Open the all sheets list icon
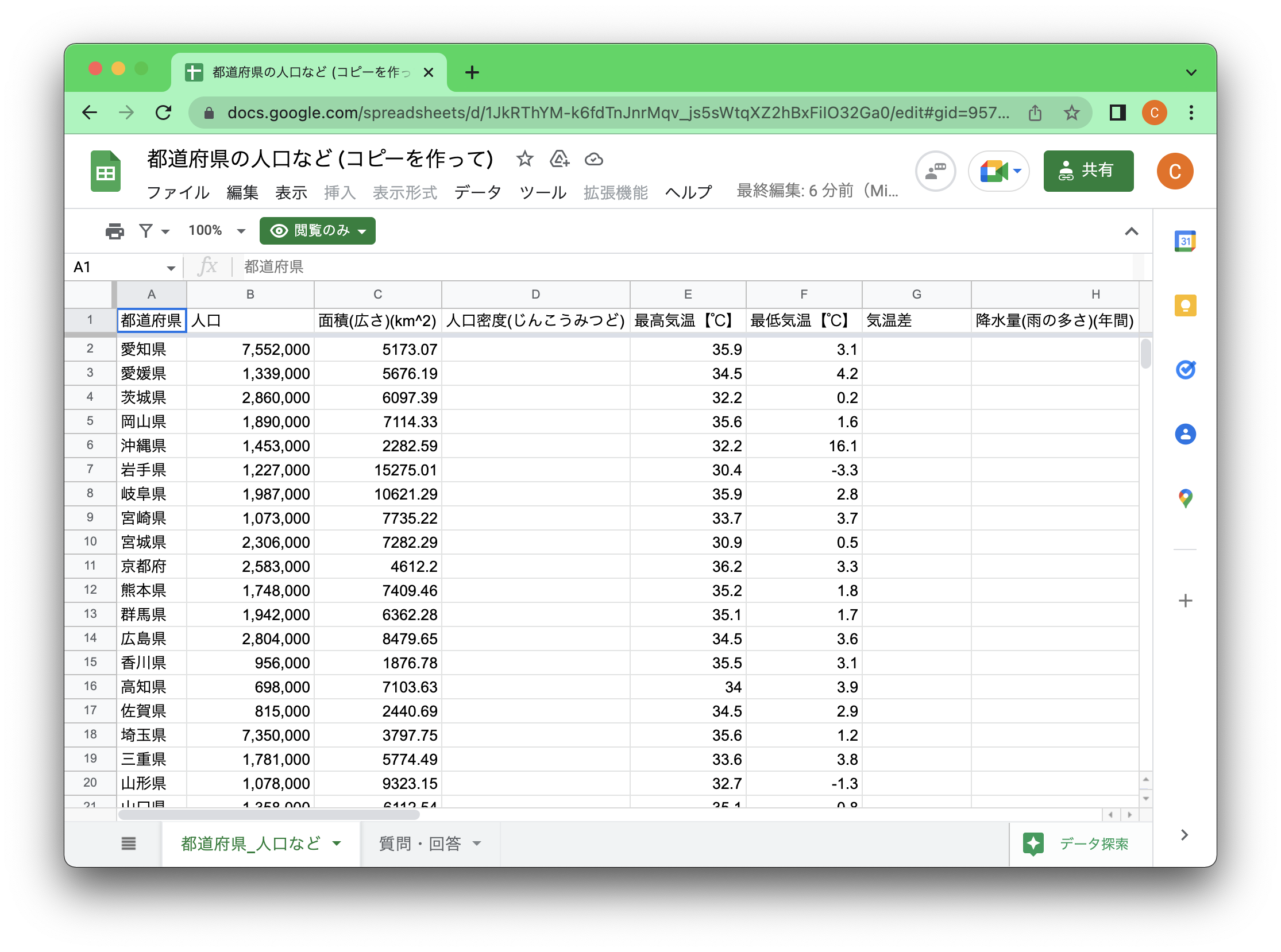The image size is (1281, 952). (x=129, y=843)
